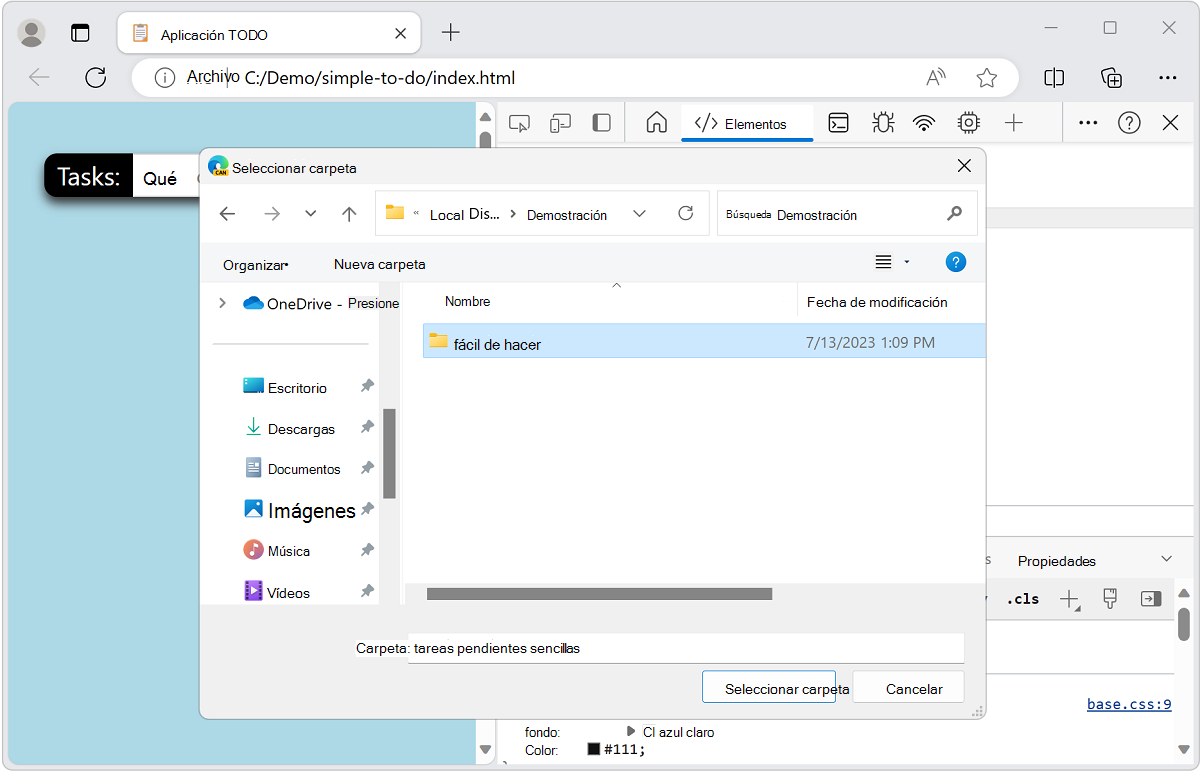Toggle the rendering emulation paintbrush icon

click(1109, 599)
